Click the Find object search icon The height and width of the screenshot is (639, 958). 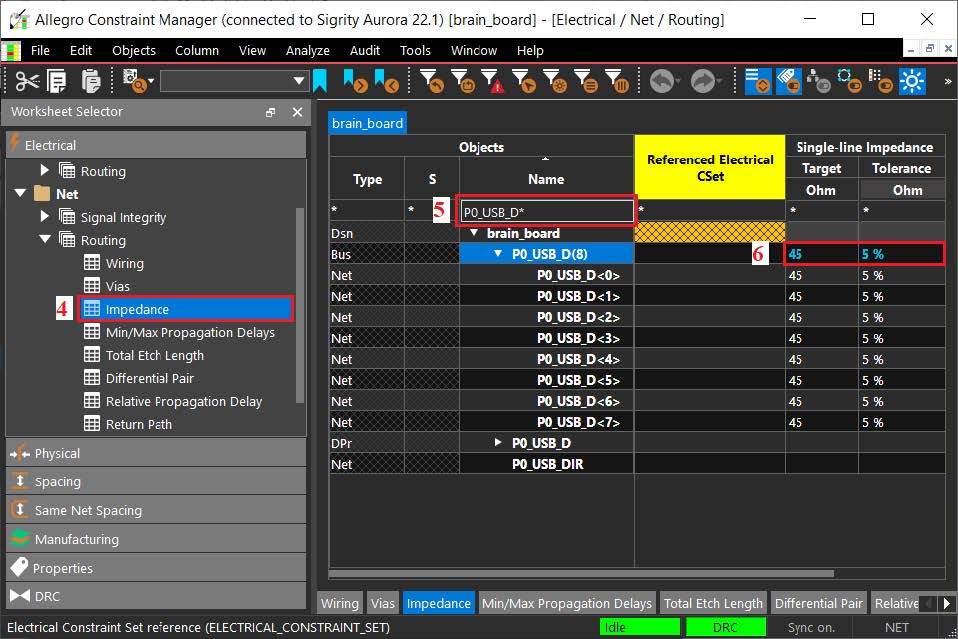(137, 81)
